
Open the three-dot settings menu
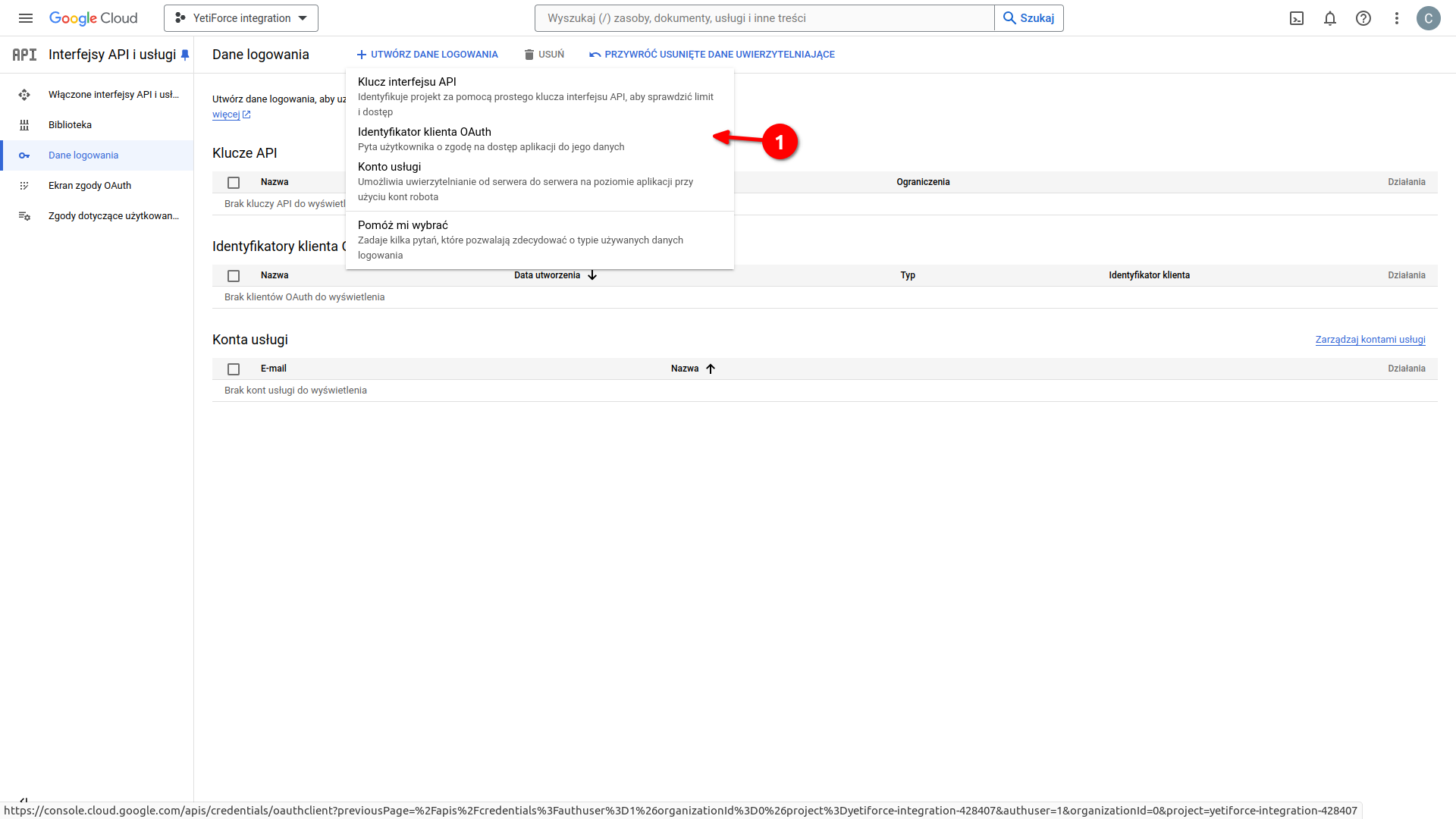click(1397, 18)
